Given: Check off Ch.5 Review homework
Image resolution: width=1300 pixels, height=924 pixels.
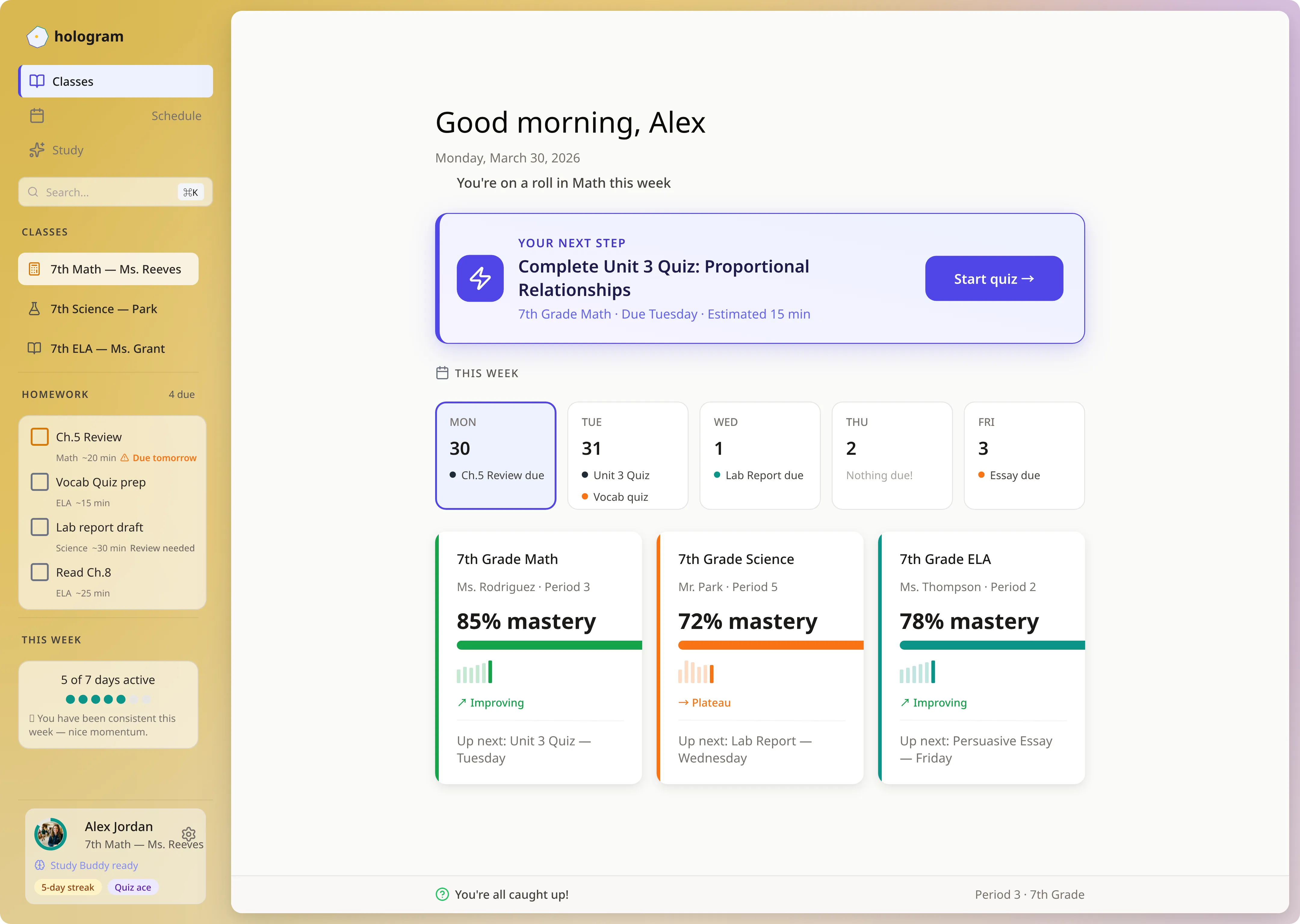Looking at the screenshot, I should click(x=39, y=436).
